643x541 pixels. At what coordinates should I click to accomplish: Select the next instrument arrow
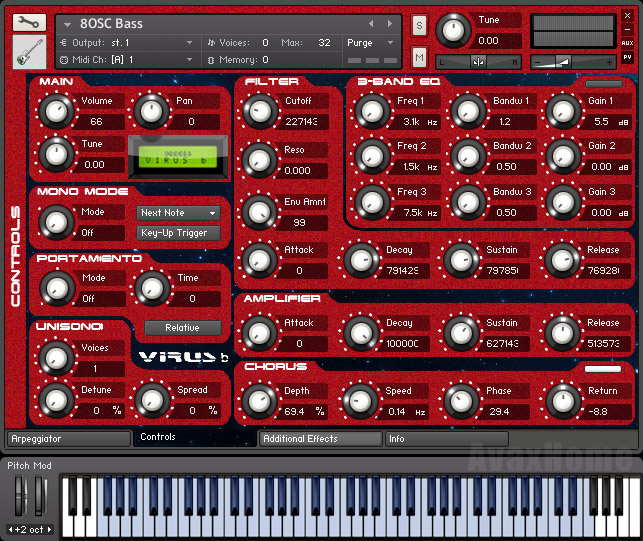[390, 24]
